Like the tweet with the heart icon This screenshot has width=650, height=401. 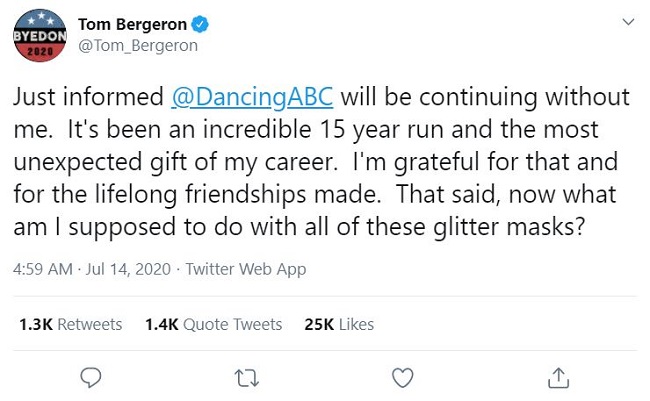pos(403,377)
